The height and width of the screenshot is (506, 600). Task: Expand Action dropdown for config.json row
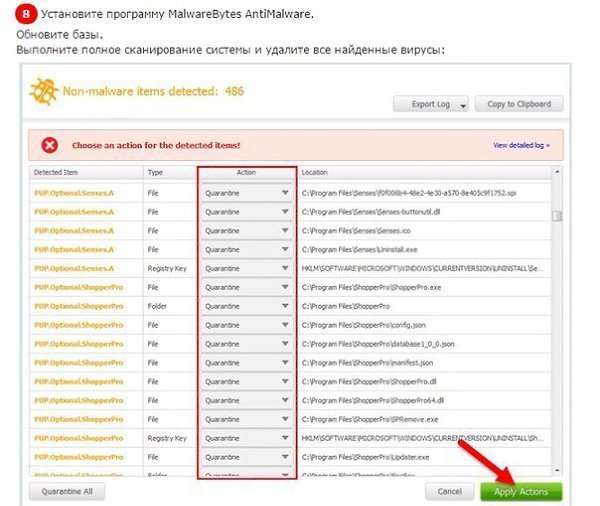(x=246, y=324)
